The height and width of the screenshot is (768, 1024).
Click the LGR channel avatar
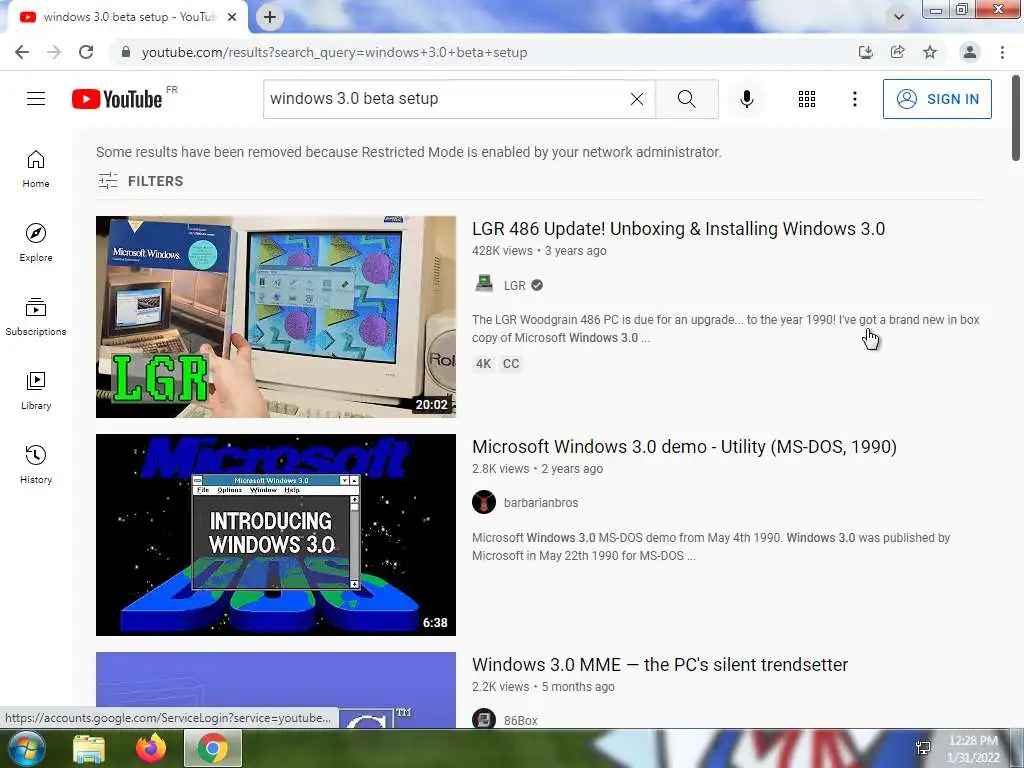pyautogui.click(x=484, y=285)
